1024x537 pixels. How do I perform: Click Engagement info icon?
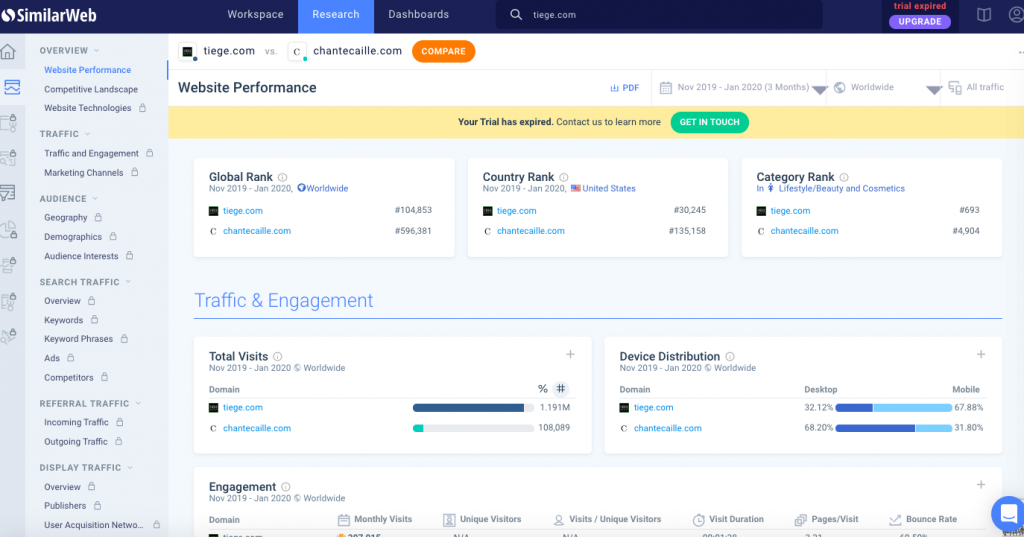[285, 487]
